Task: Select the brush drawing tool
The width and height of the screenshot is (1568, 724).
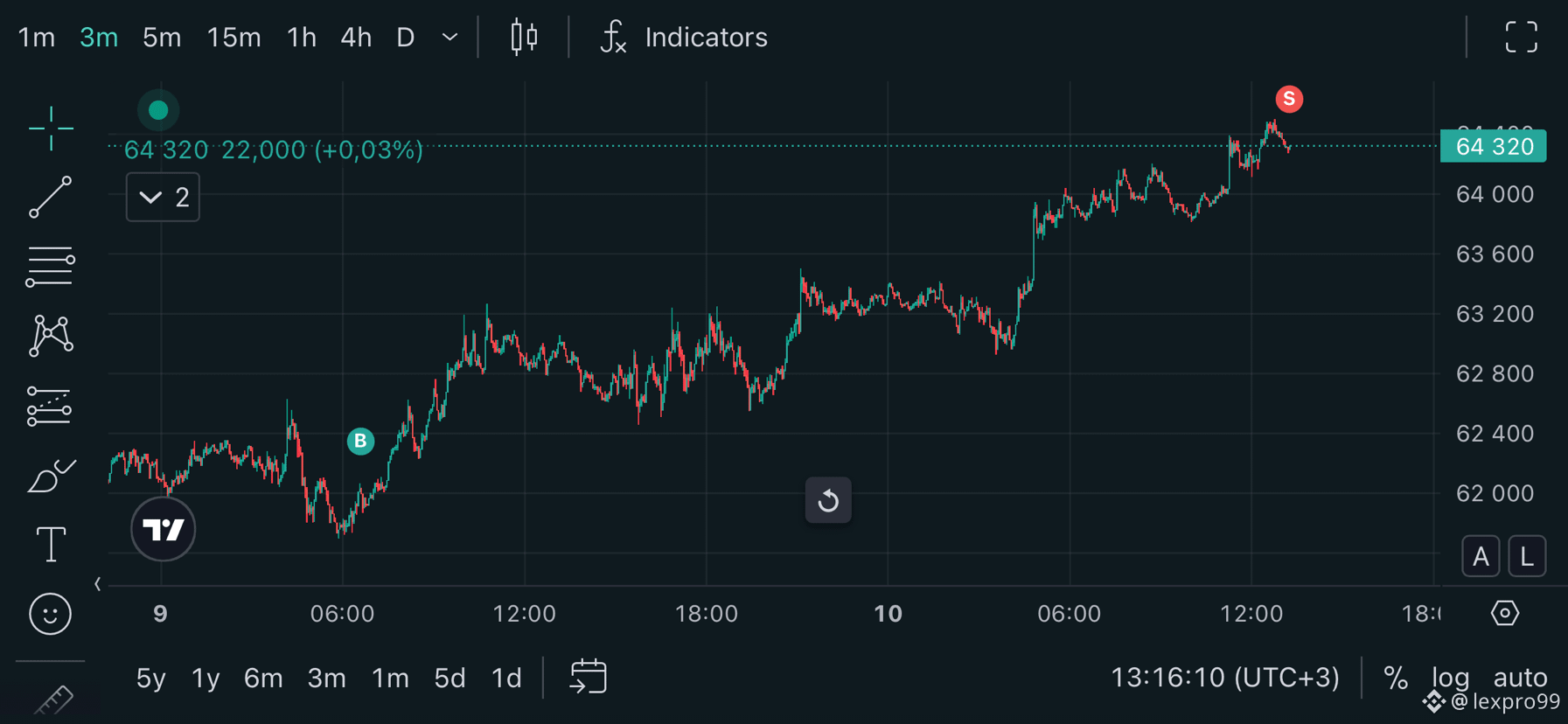Action: click(x=52, y=476)
